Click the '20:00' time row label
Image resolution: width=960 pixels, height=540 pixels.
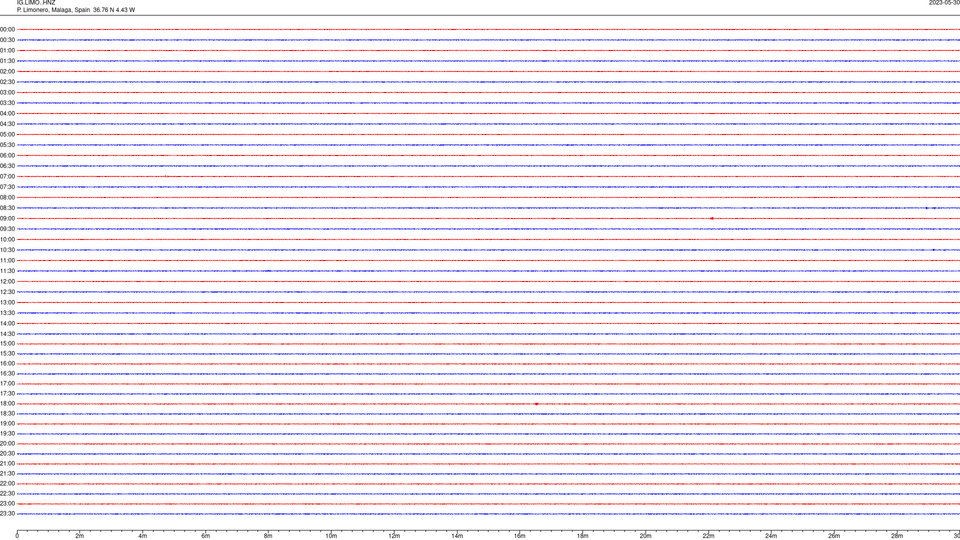coord(7,444)
